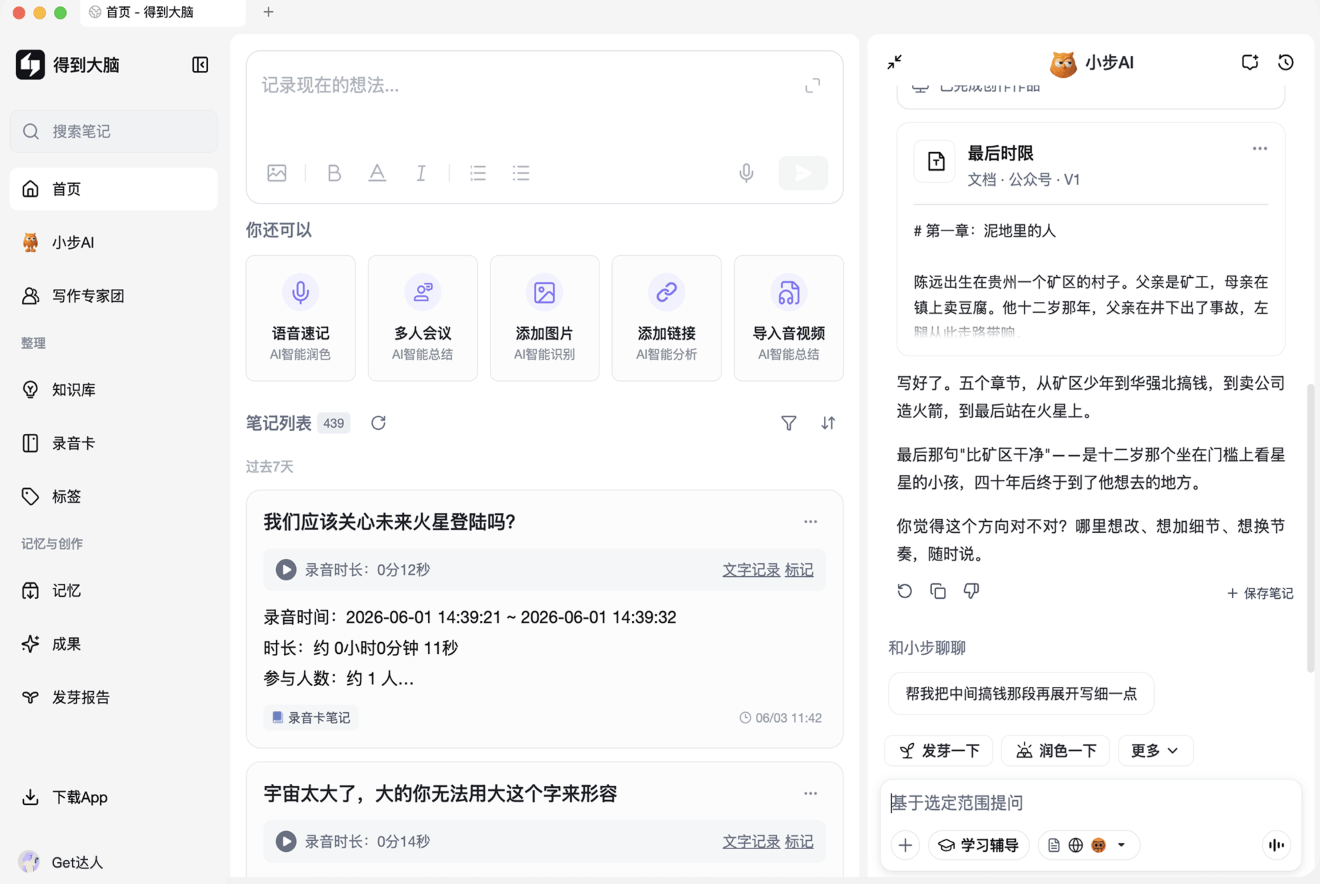This screenshot has width=1320, height=884.
Task: Expand the 更多 dropdown
Action: tap(1155, 750)
